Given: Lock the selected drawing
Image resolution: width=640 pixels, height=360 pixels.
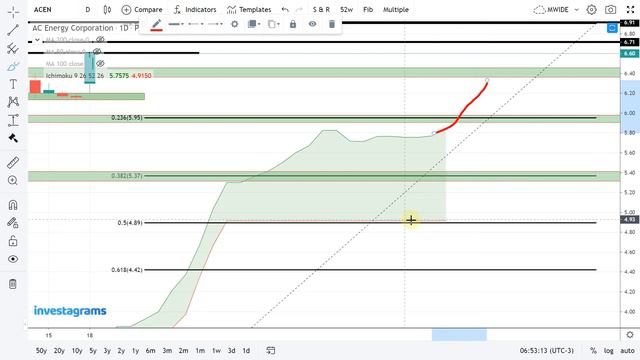Looking at the screenshot, I should pyautogui.click(x=293, y=24).
